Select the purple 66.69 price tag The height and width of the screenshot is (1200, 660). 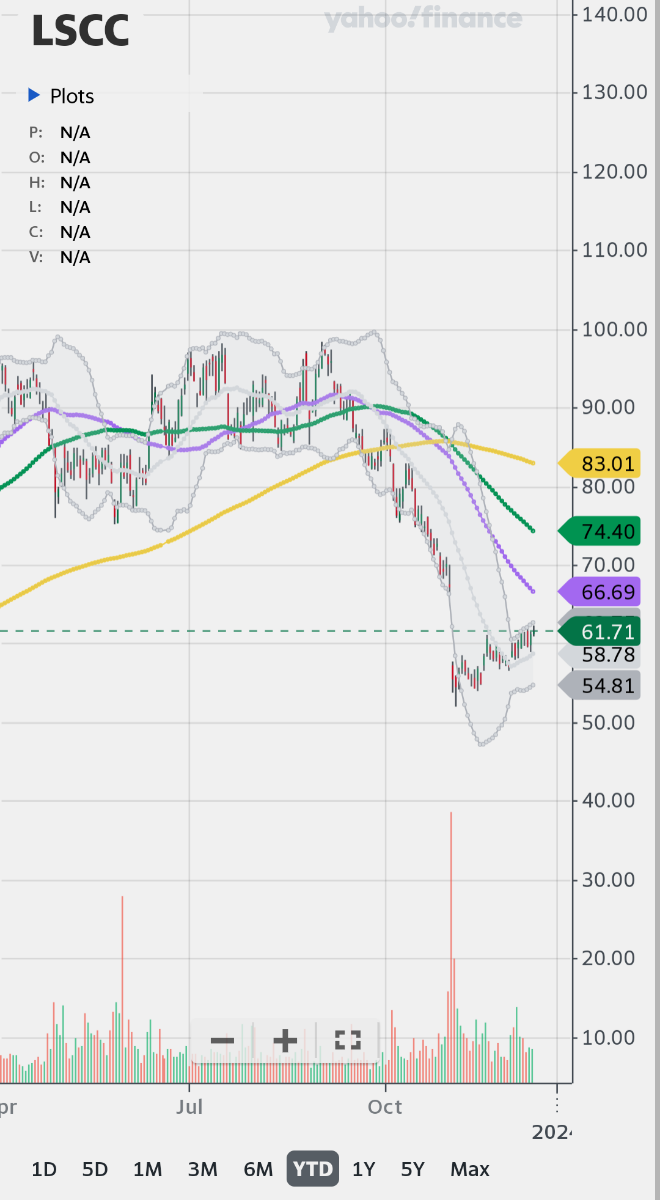point(606,592)
